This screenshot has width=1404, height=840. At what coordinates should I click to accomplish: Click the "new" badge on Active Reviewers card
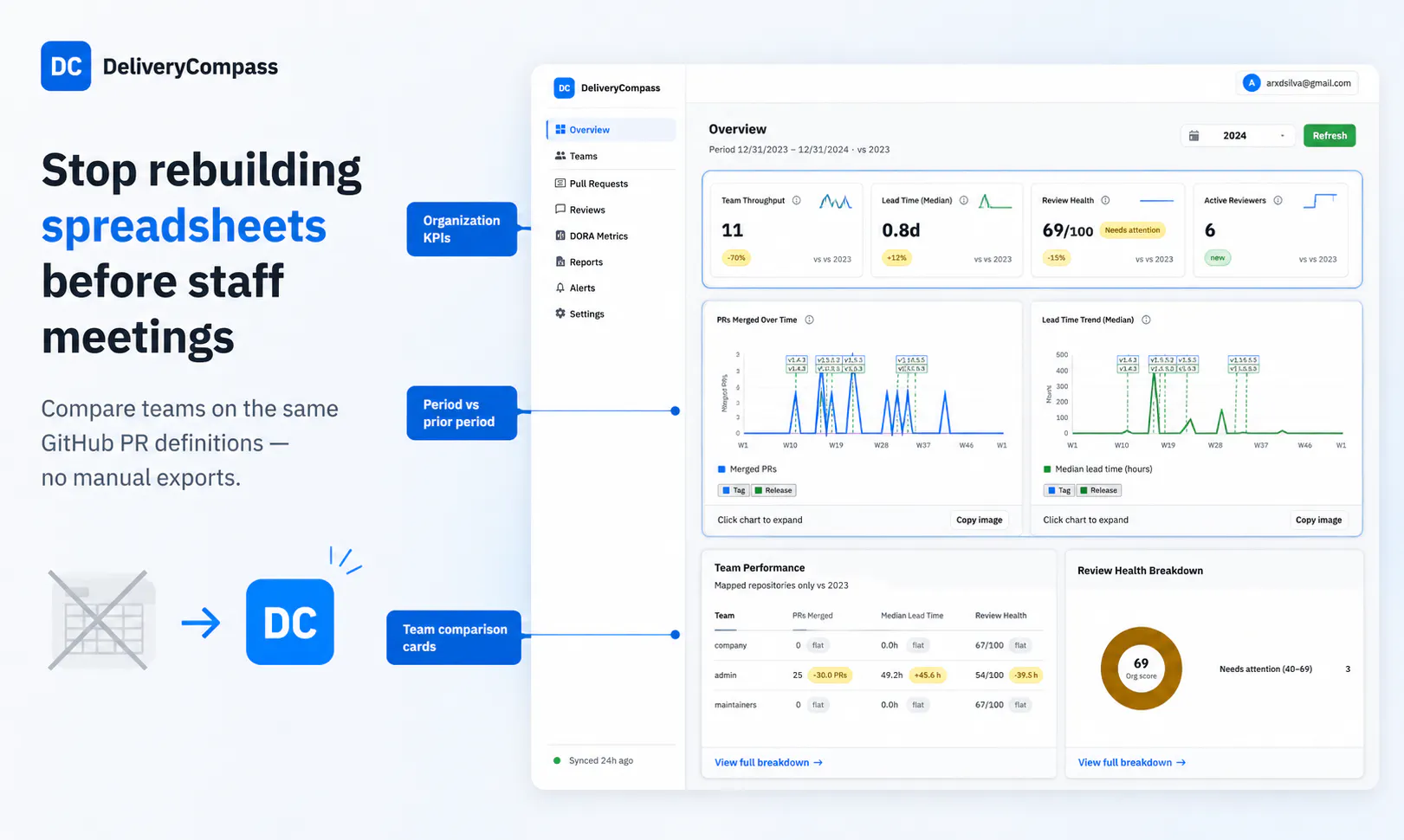1218,258
